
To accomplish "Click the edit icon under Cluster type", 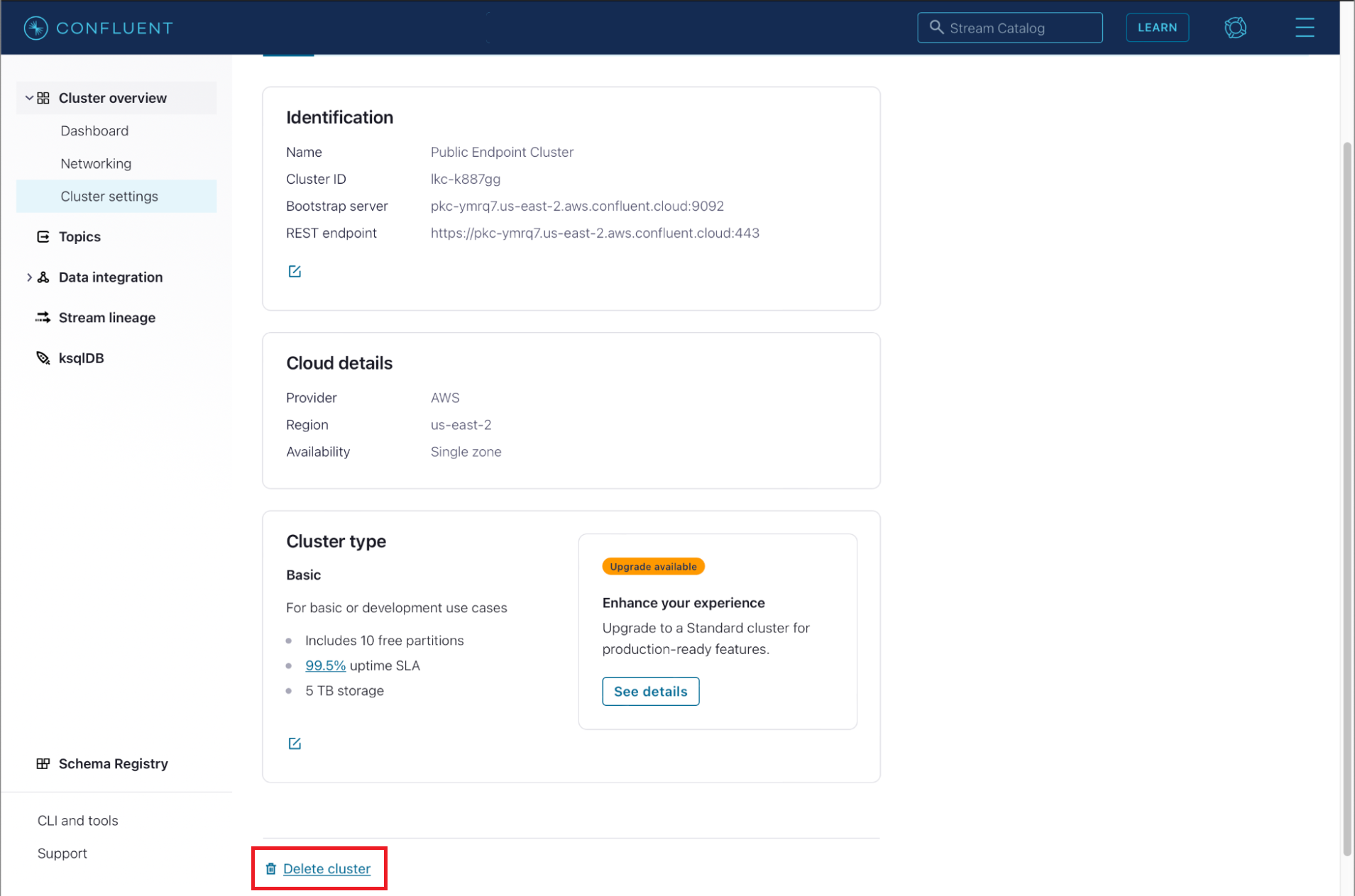I will pyautogui.click(x=295, y=743).
